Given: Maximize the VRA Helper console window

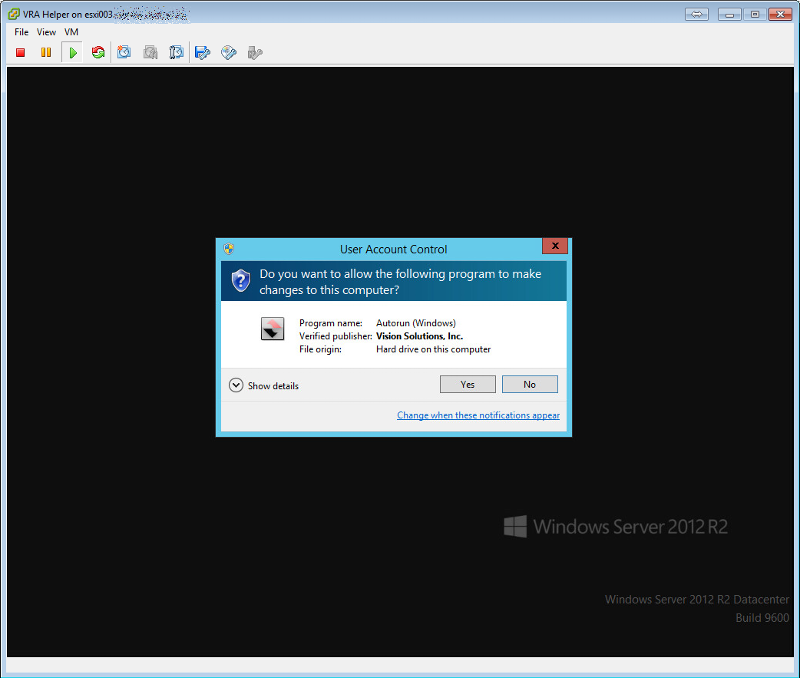Looking at the screenshot, I should [x=755, y=14].
